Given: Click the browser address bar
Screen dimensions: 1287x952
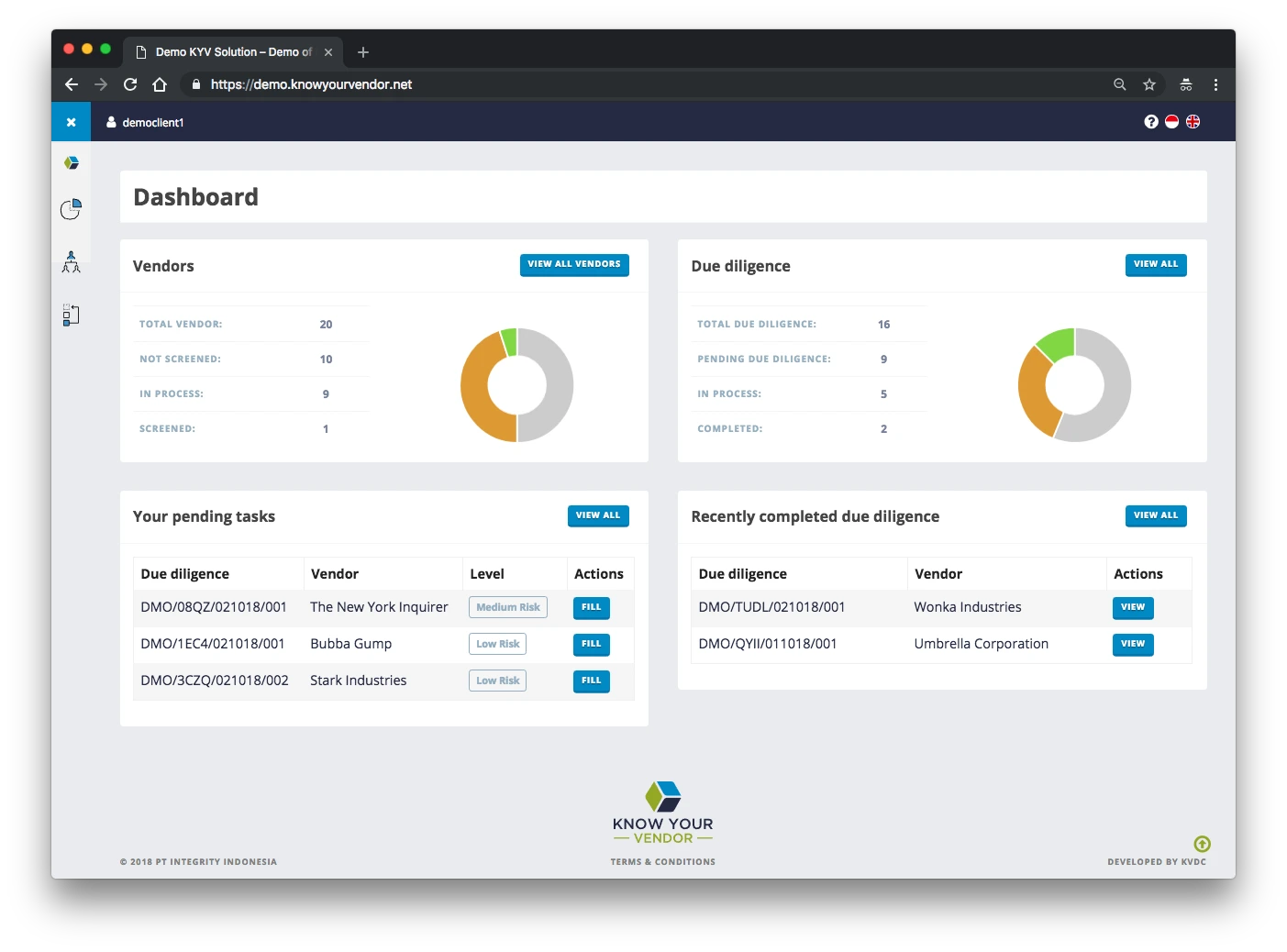Looking at the screenshot, I should pyautogui.click(x=550, y=83).
